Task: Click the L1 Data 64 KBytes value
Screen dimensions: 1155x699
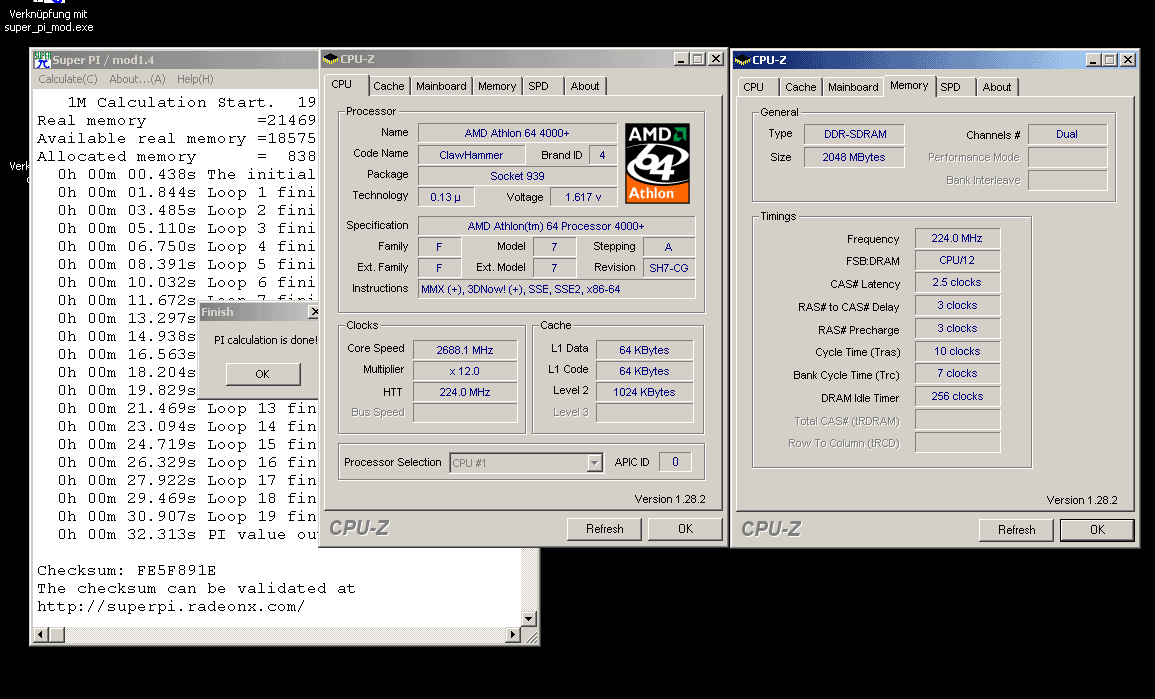Action: [645, 350]
